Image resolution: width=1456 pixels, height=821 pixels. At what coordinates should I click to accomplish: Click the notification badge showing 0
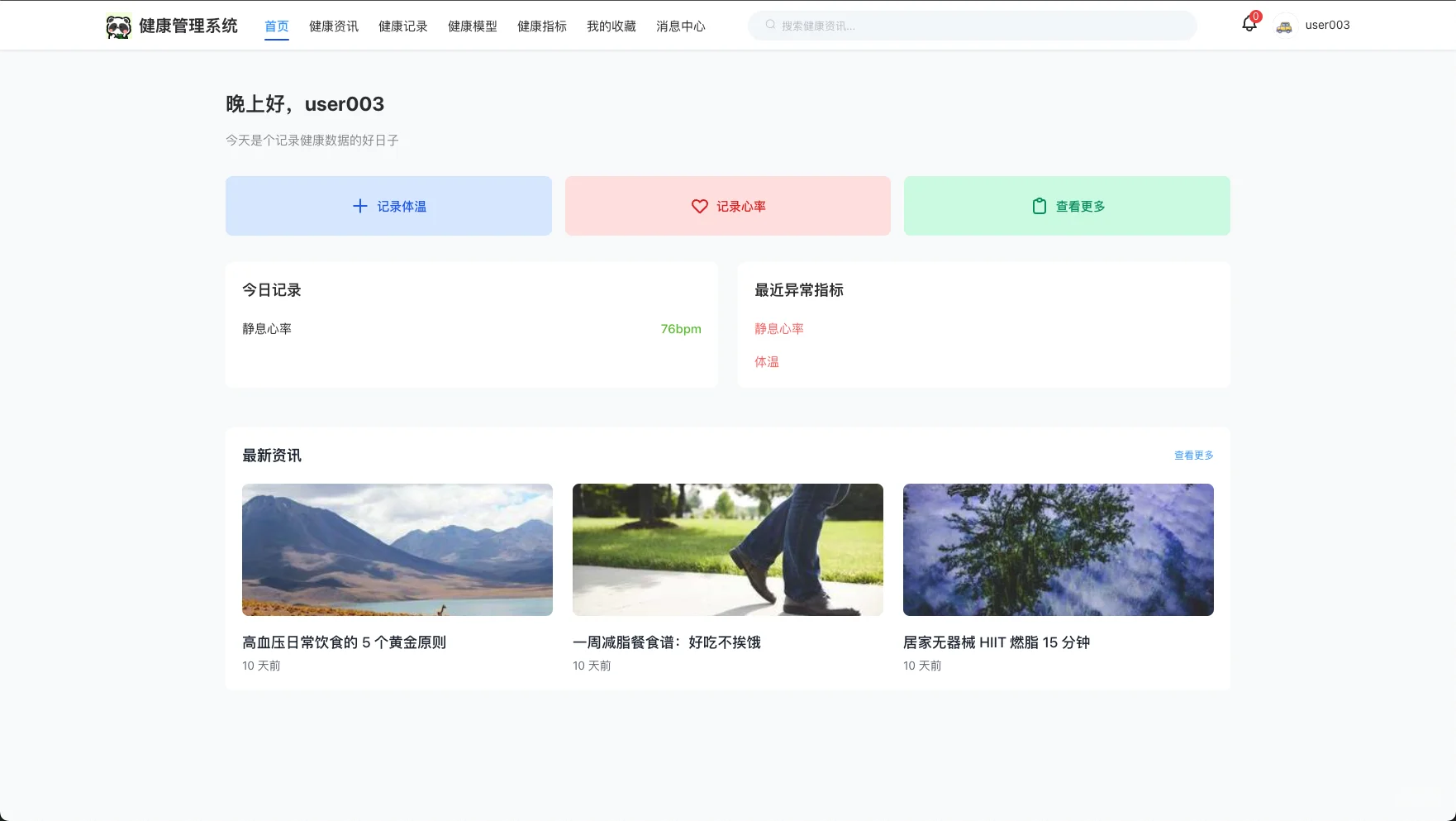[1256, 15]
